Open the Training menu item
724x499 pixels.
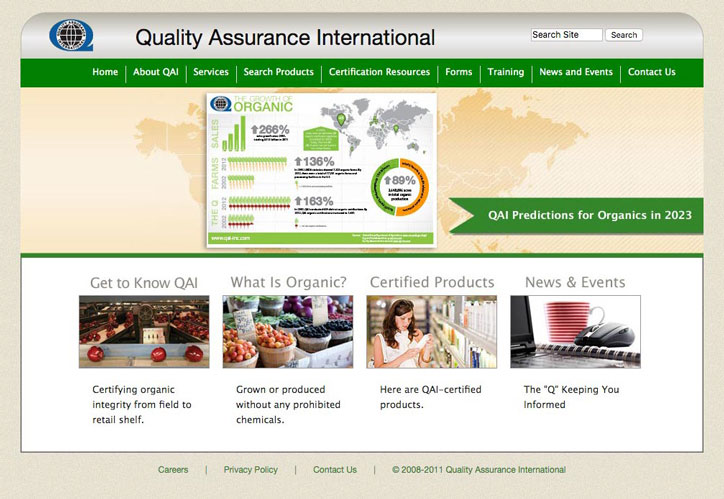pos(506,72)
